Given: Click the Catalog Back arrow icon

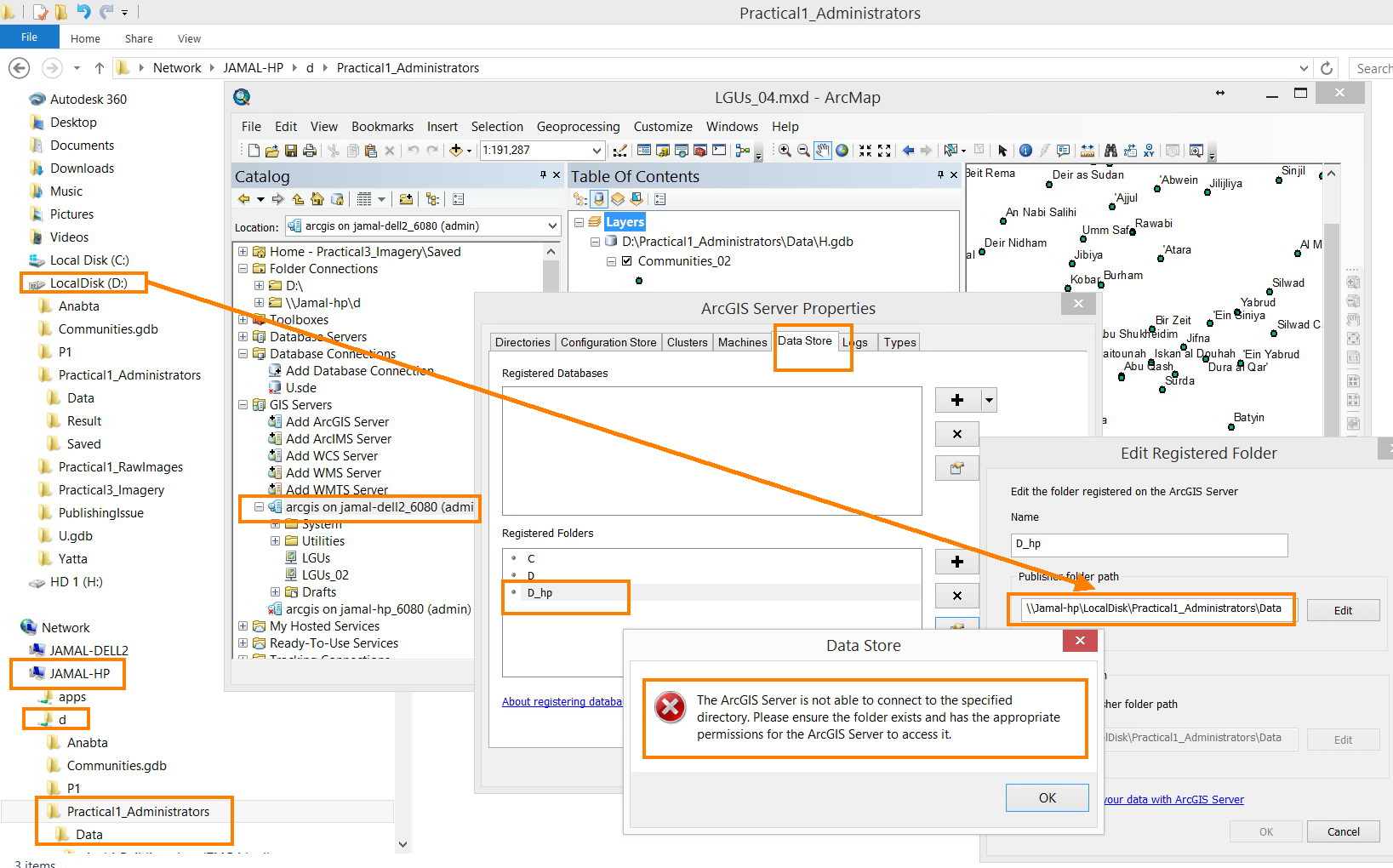Looking at the screenshot, I should pyautogui.click(x=244, y=199).
